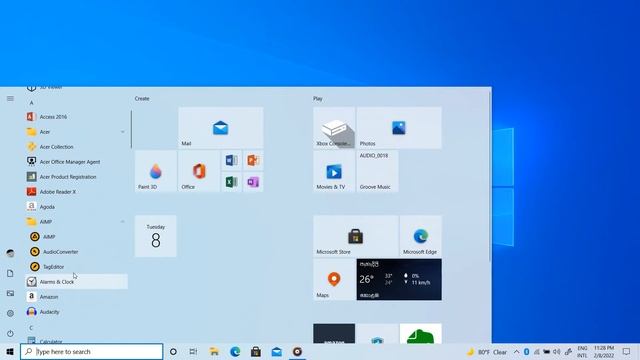This screenshot has height=360, width=640.
Task: Open TagEditor under AIMP
Action: pyautogui.click(x=76, y=267)
